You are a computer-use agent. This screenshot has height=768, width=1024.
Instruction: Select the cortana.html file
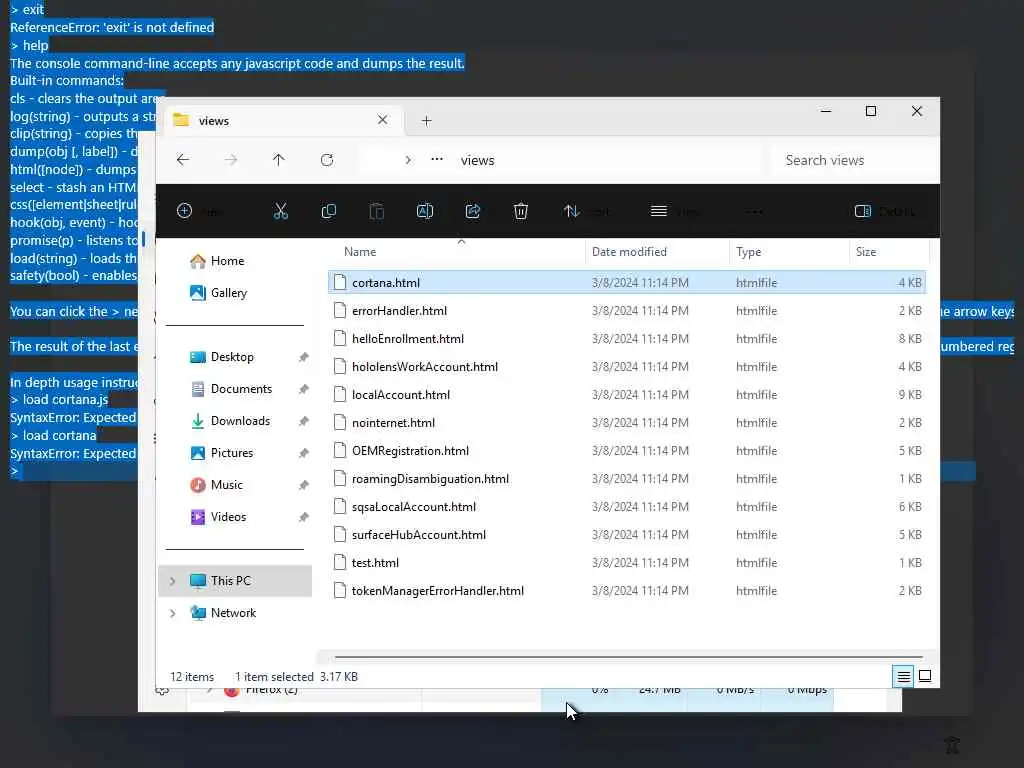tap(627, 282)
